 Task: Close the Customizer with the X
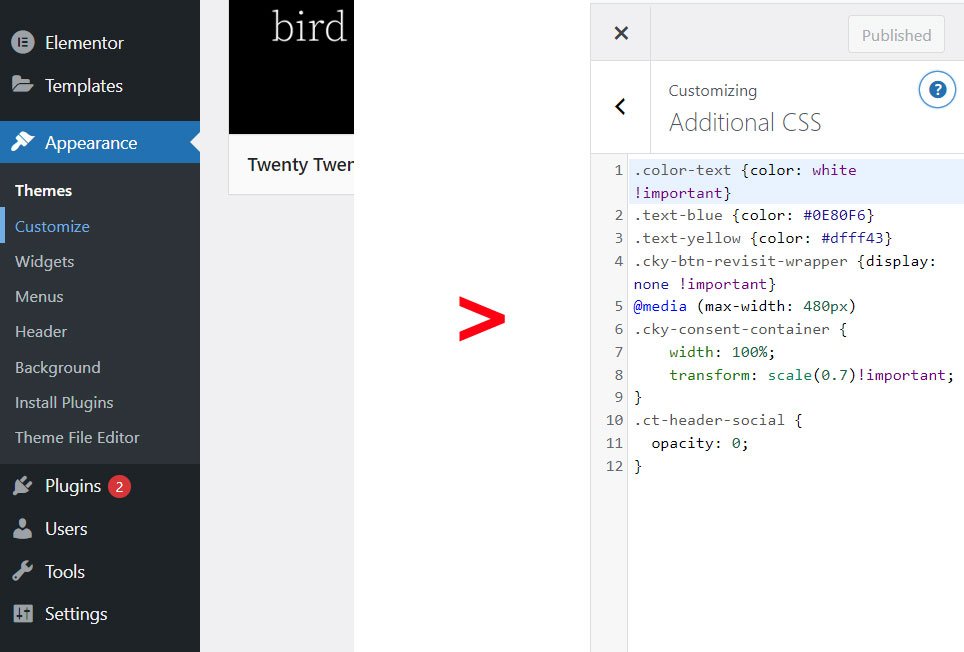click(621, 33)
